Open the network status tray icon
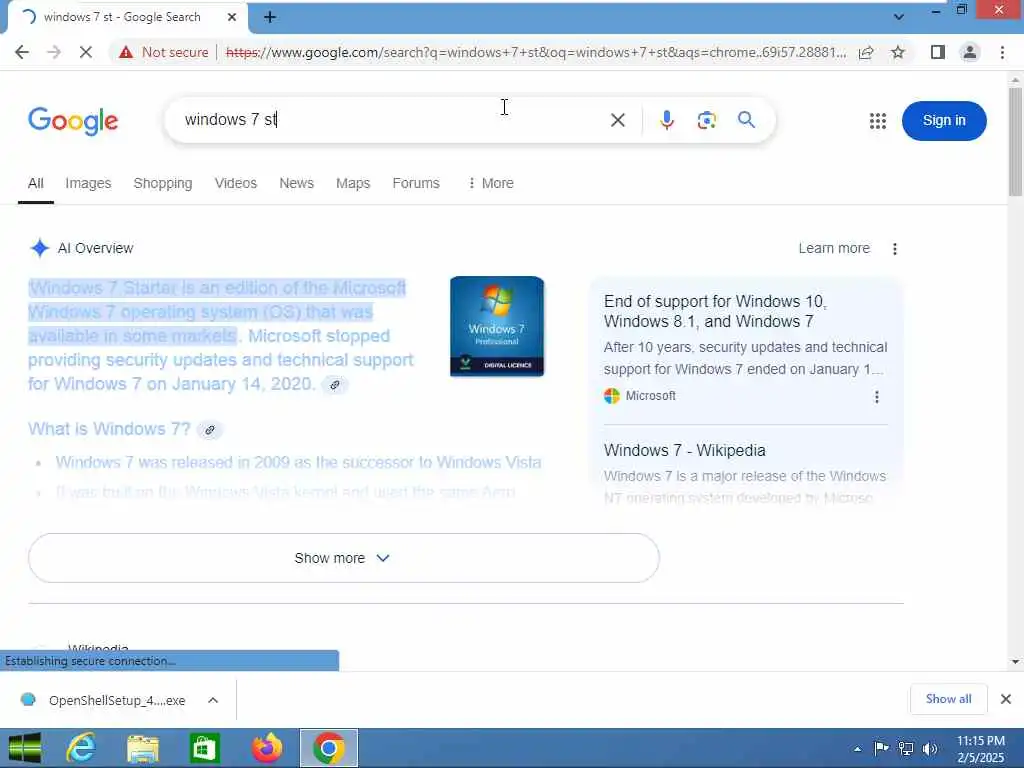1024x768 pixels. coord(906,749)
